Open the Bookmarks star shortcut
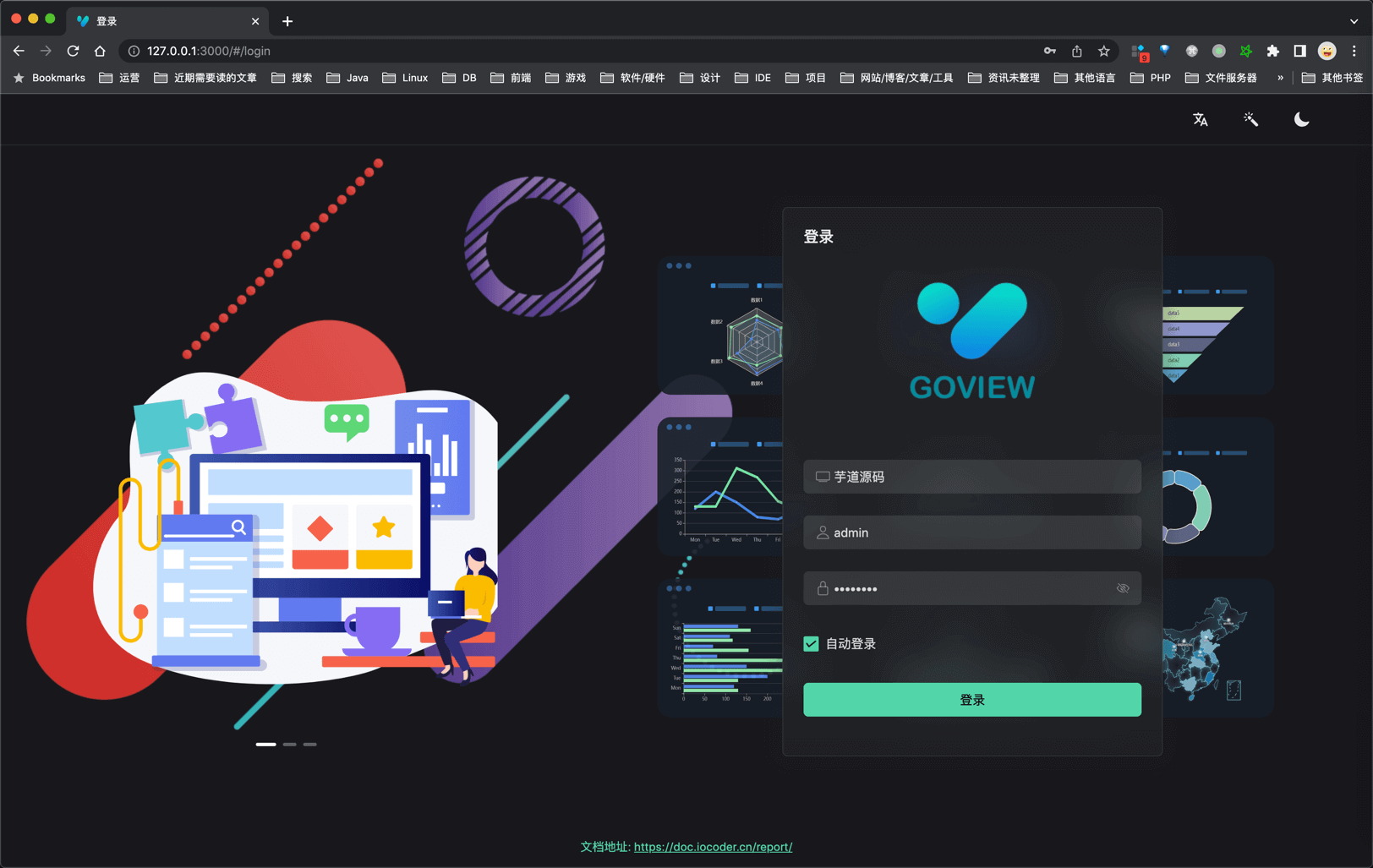 49,78
